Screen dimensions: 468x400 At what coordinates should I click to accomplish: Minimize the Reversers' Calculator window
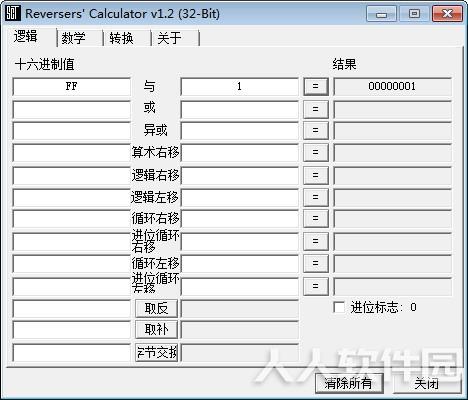tap(381, 14)
